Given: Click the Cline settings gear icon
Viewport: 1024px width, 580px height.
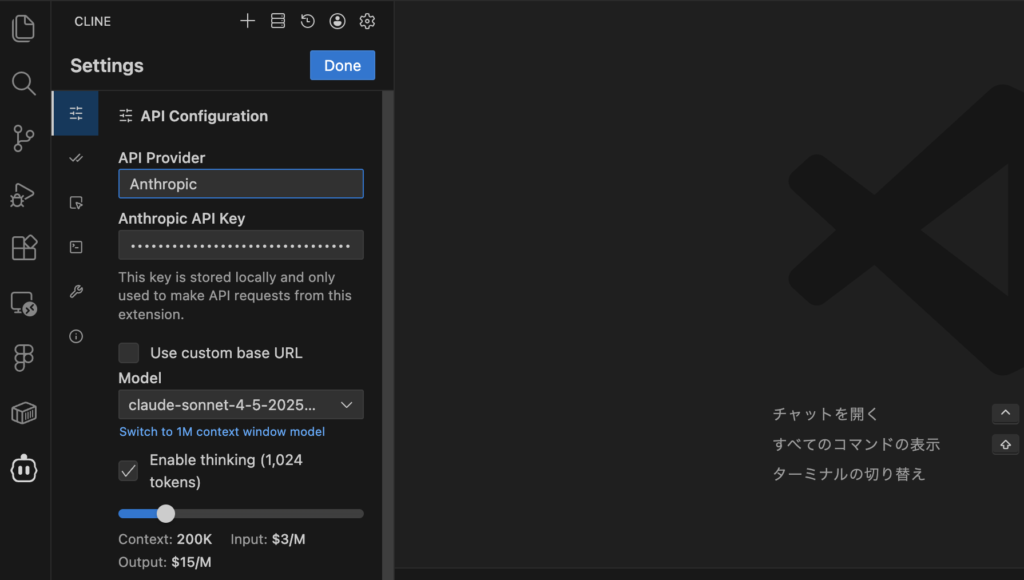Looking at the screenshot, I should coord(367,21).
